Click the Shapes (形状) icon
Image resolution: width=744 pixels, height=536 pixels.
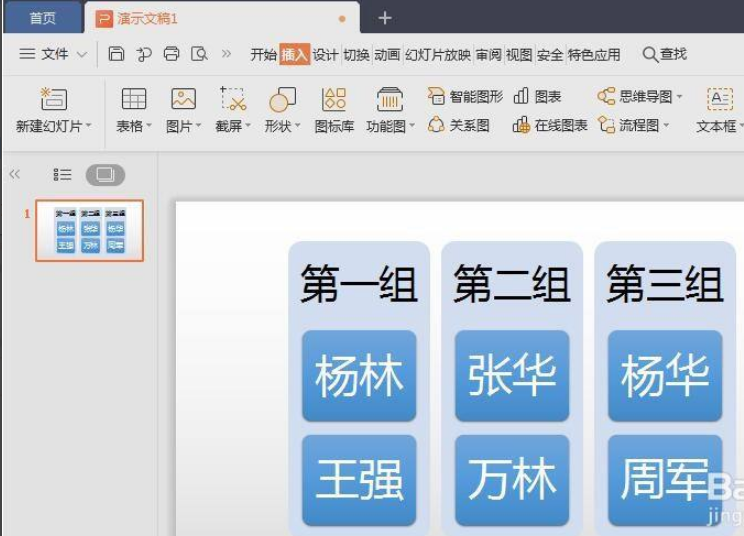click(282, 99)
